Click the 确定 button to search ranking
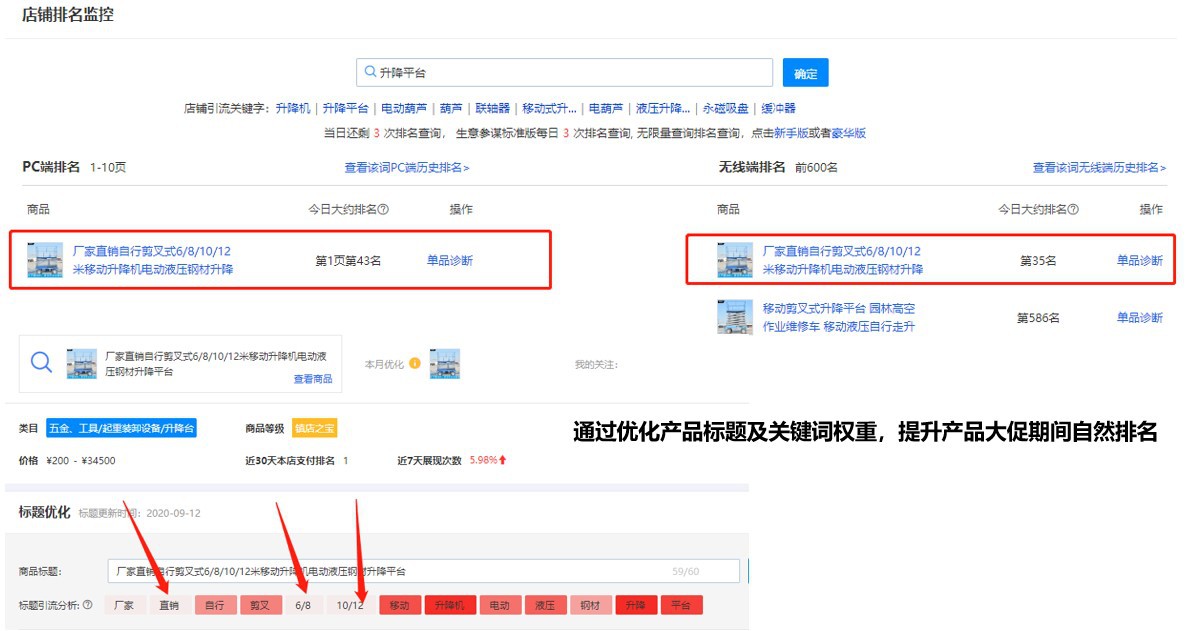This screenshot has height=631, width=1191. [805, 73]
